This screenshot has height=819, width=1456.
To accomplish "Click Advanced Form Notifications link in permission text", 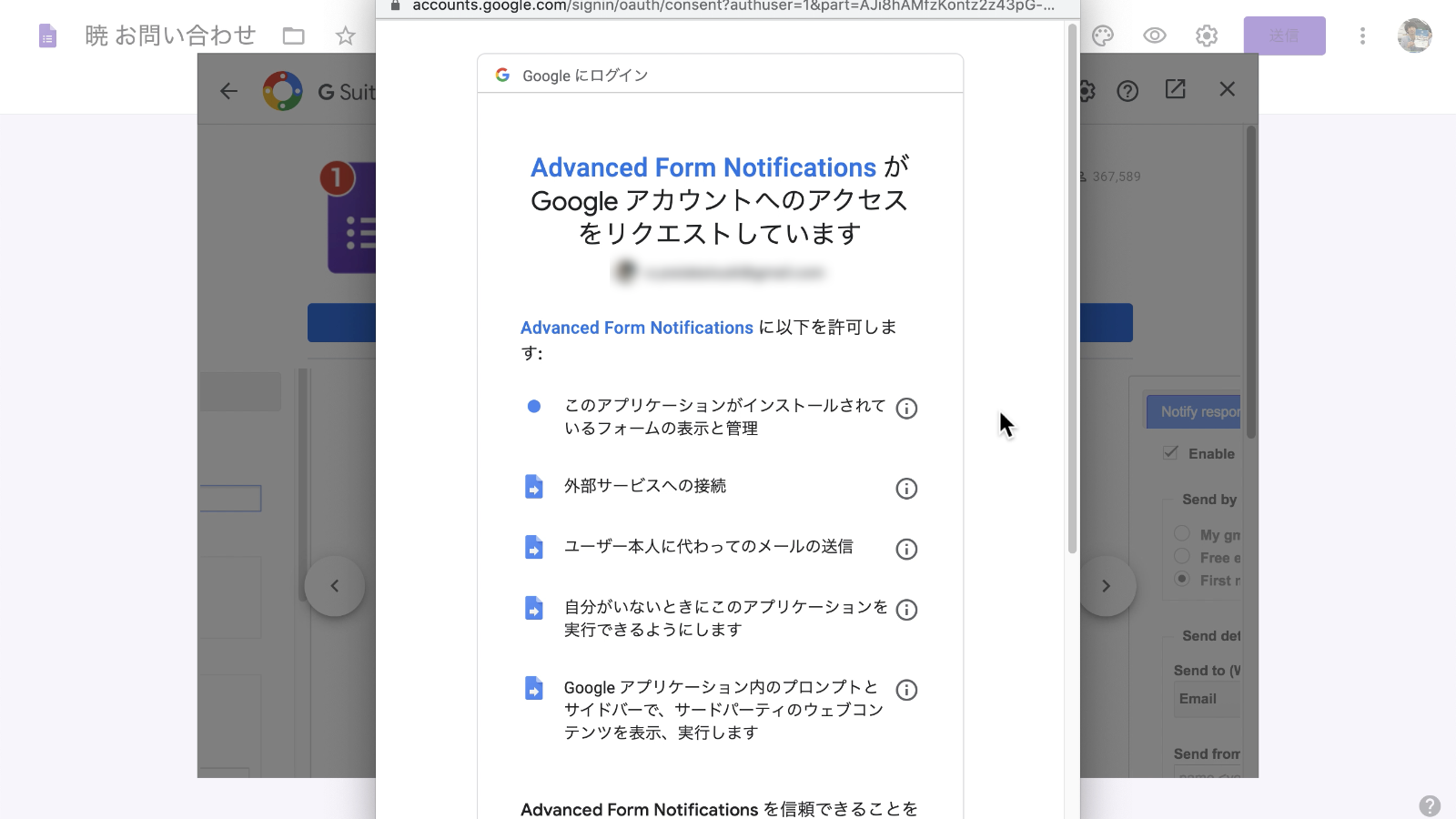I will tap(637, 328).
